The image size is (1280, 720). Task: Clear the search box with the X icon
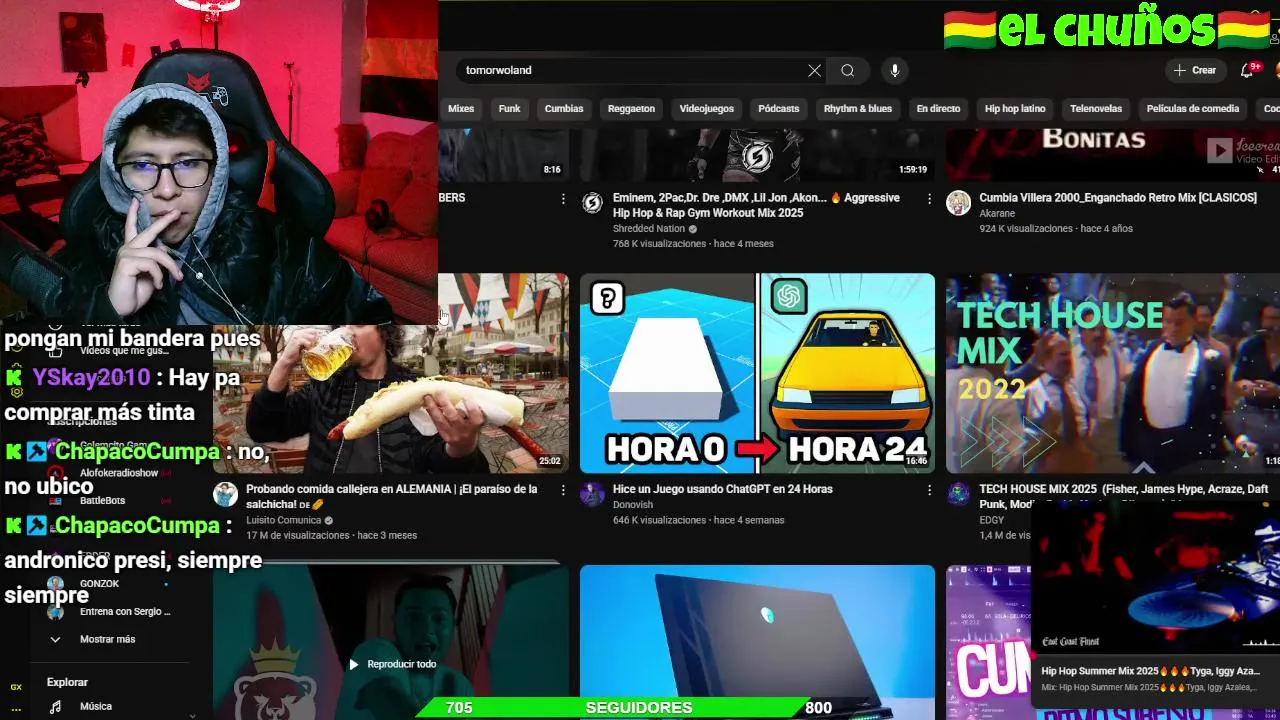point(814,70)
